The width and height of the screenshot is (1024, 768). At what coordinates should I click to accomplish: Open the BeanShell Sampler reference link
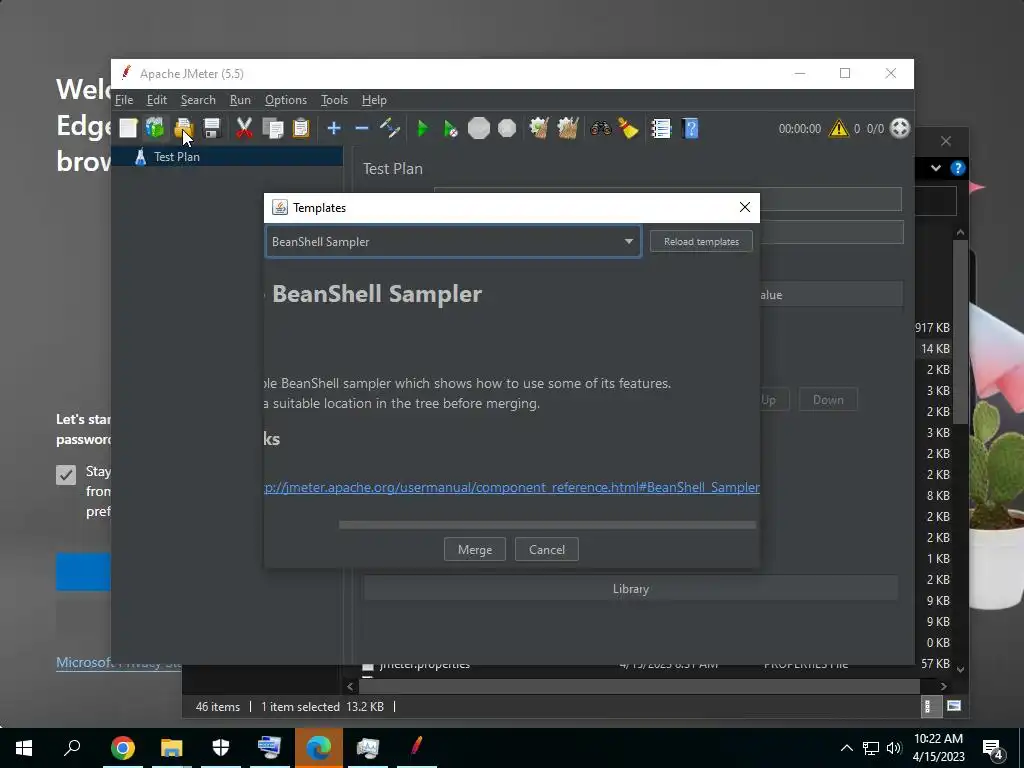click(512, 487)
